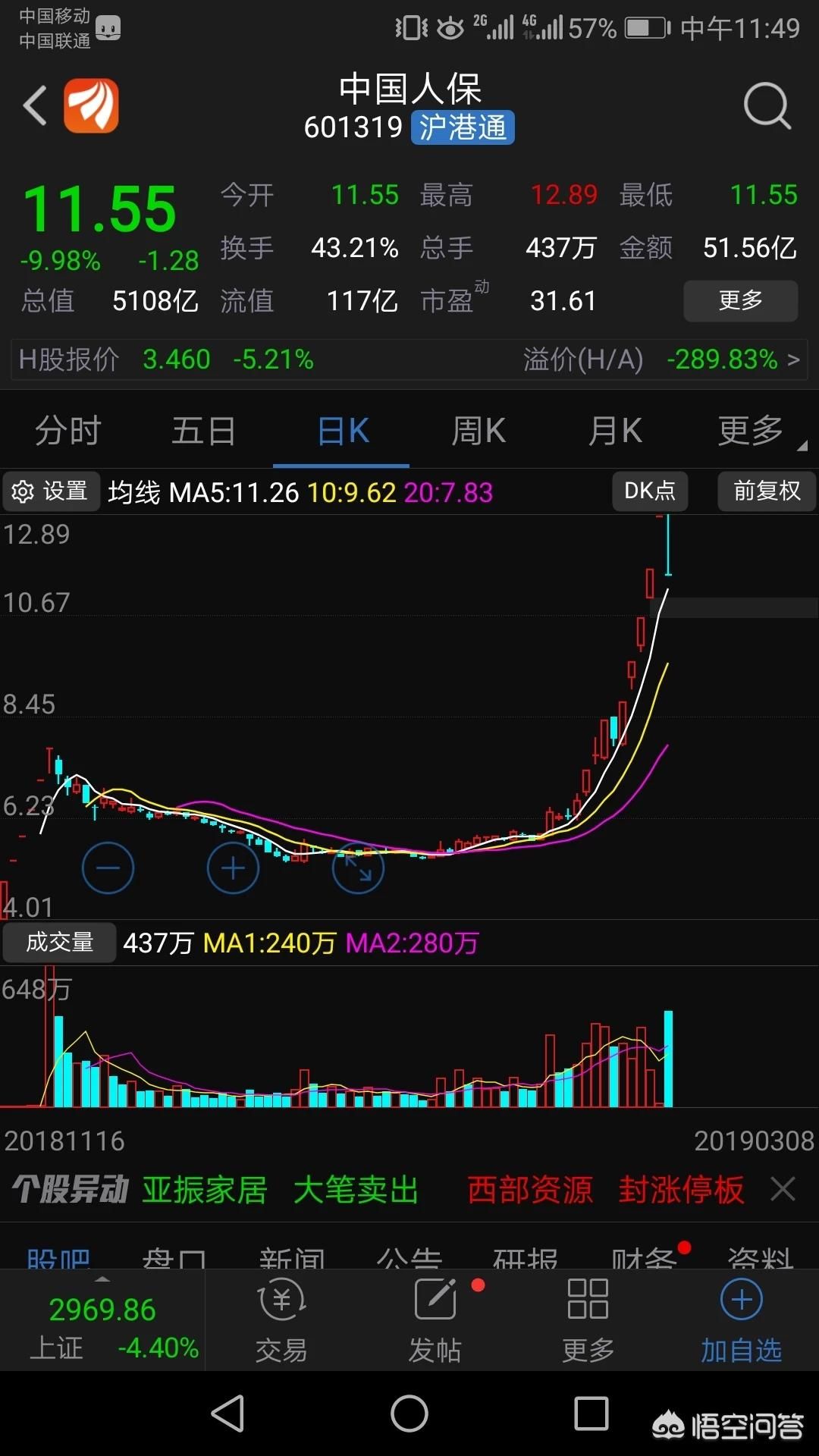This screenshot has width=819, height=1456.
Task: Switch to 五日 chart tab
Action: tap(204, 431)
